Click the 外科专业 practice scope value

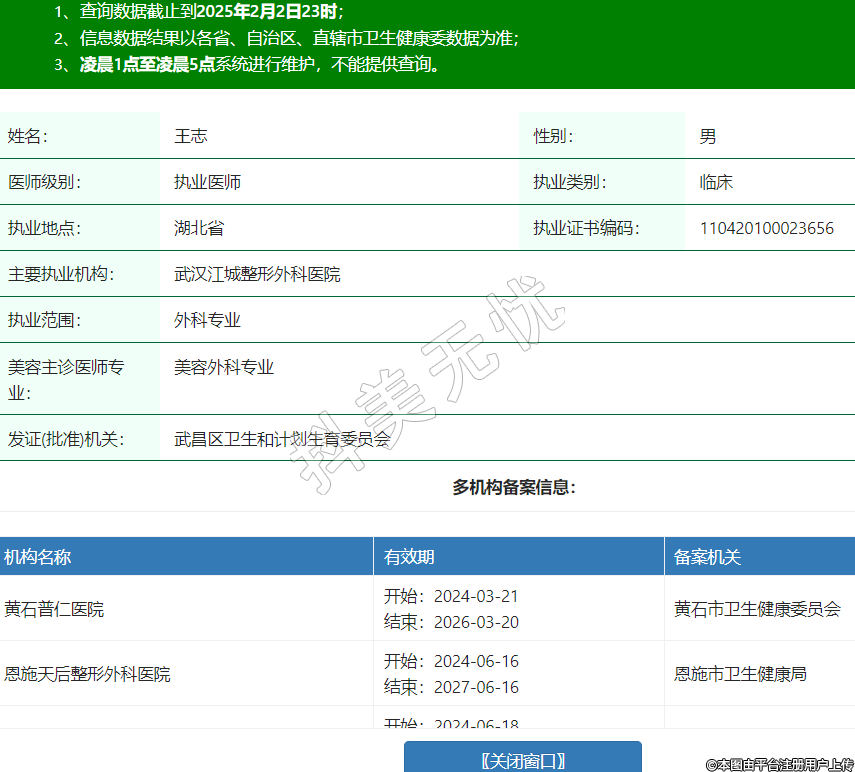pos(207,320)
